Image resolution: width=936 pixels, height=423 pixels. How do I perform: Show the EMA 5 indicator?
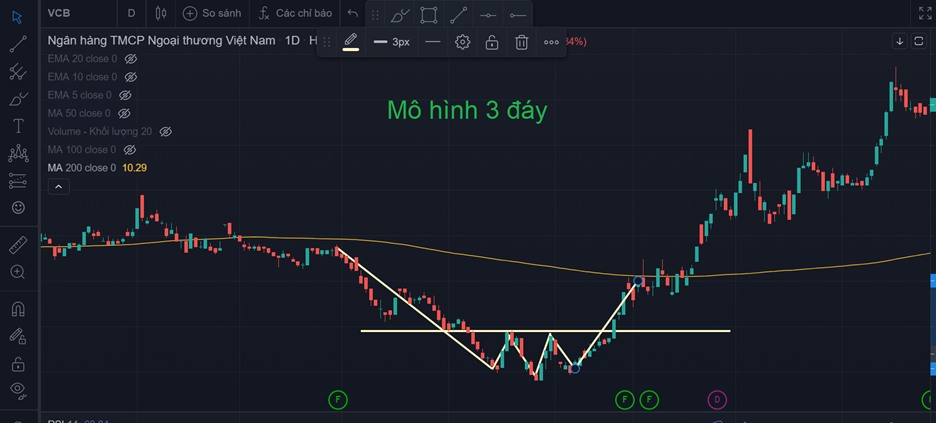(125, 95)
